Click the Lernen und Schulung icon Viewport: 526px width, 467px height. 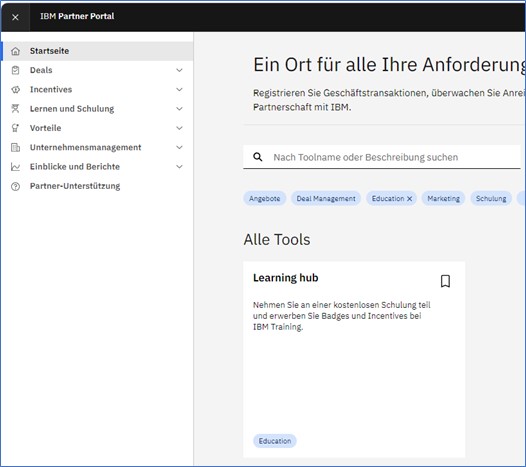(15, 109)
